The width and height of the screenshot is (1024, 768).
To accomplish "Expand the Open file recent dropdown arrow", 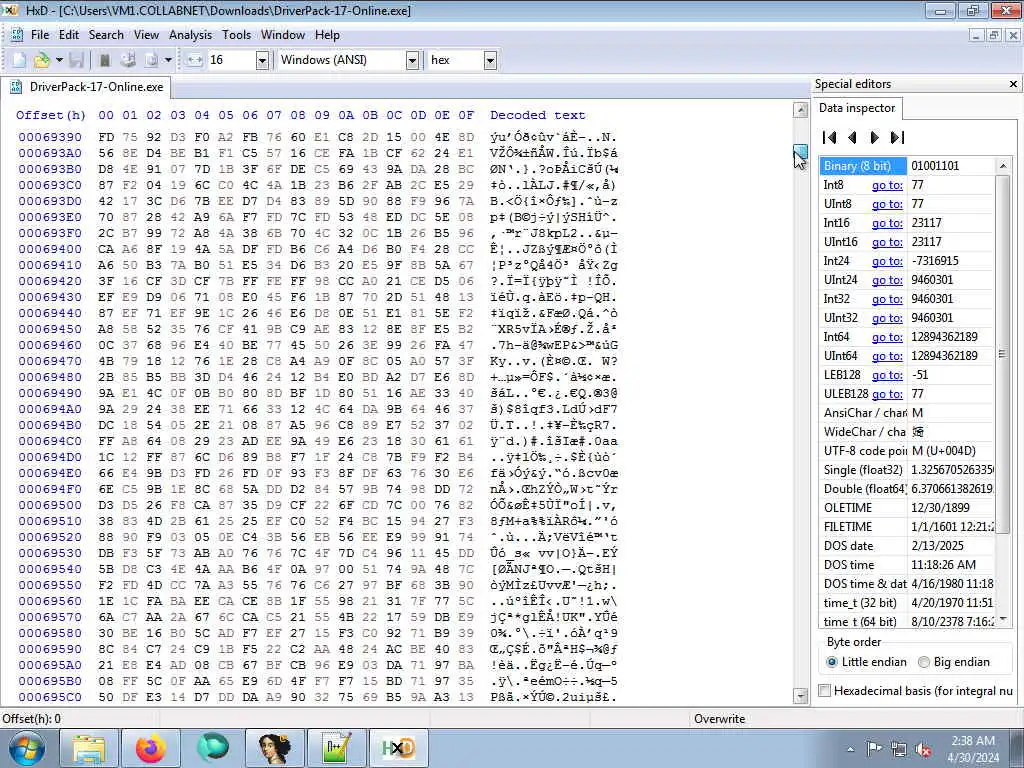I will tap(59, 60).
